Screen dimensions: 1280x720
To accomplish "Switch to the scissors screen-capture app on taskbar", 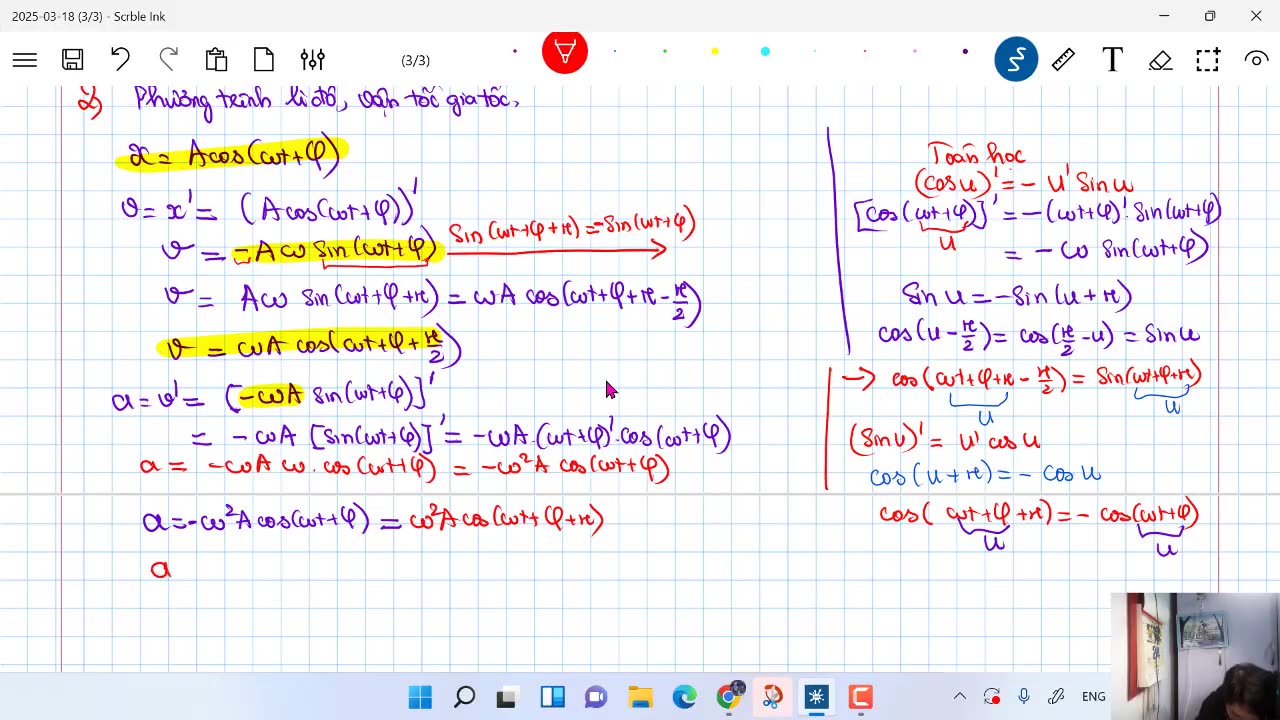I will tap(772, 697).
